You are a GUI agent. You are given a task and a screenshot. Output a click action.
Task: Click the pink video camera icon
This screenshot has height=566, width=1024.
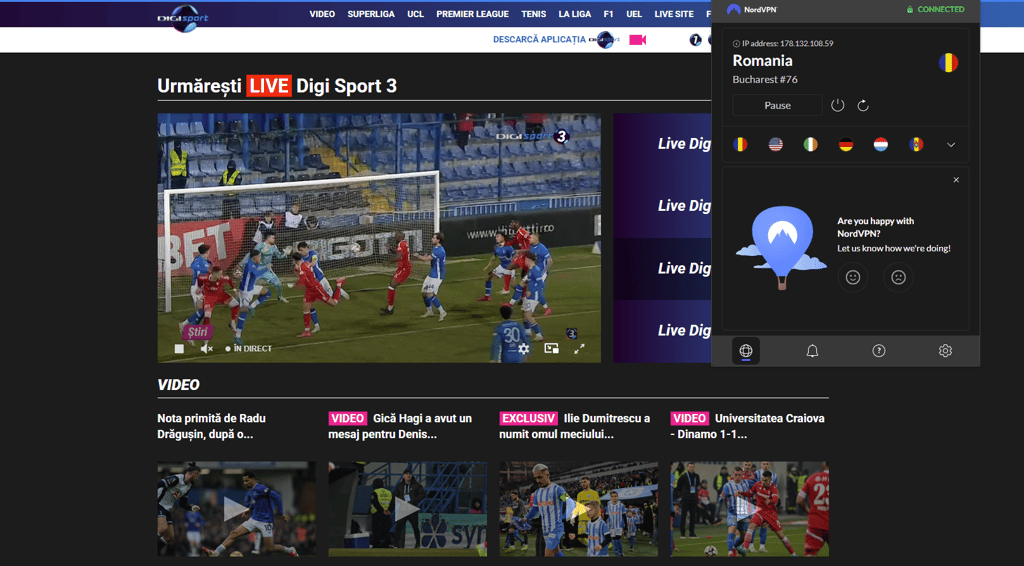(x=637, y=40)
